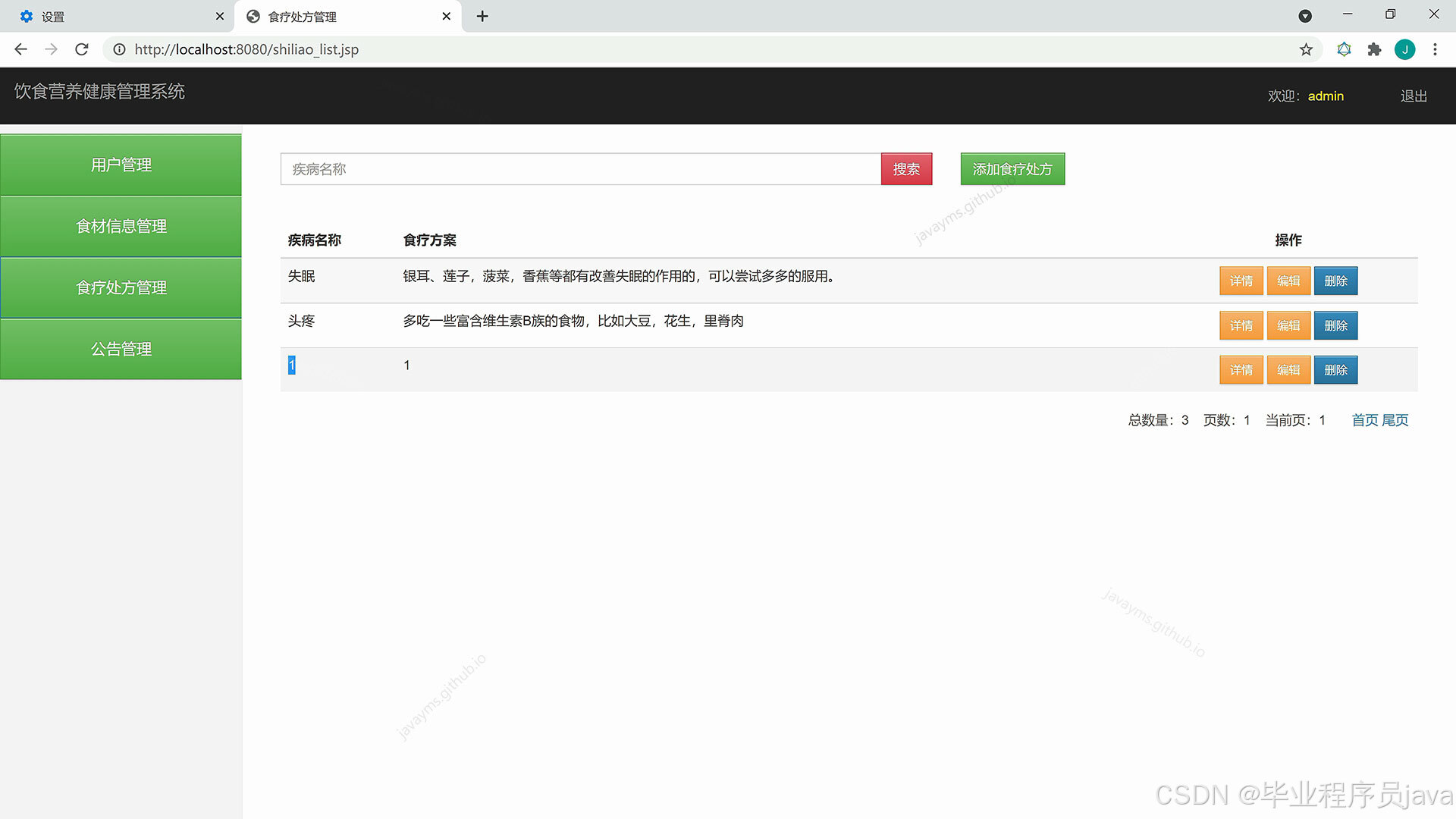Close the 食疗处方管理 tab

click(446, 16)
